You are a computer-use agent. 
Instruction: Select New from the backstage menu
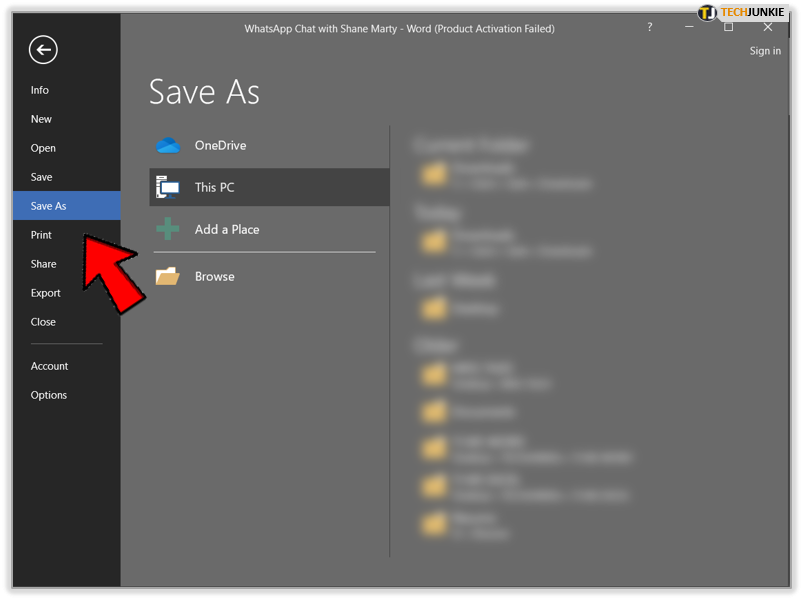coord(41,119)
